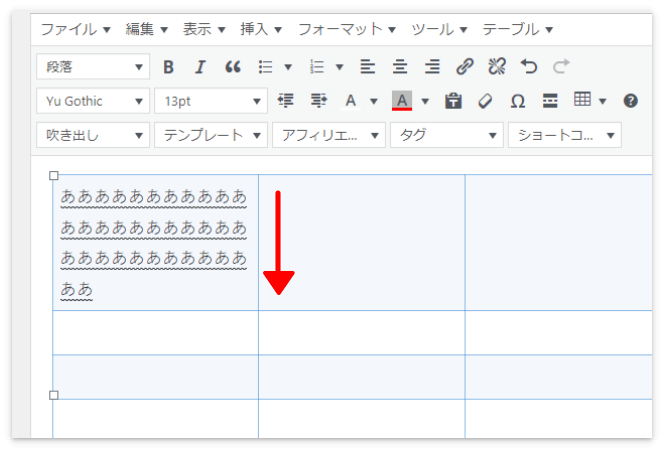The image size is (664, 451).
Task: Open the 編集 menu
Action: pos(147,29)
